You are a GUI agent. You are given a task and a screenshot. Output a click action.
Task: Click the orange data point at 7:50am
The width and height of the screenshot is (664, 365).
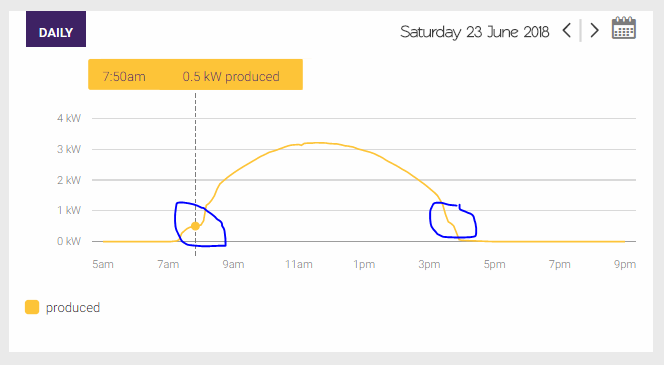coord(195,226)
